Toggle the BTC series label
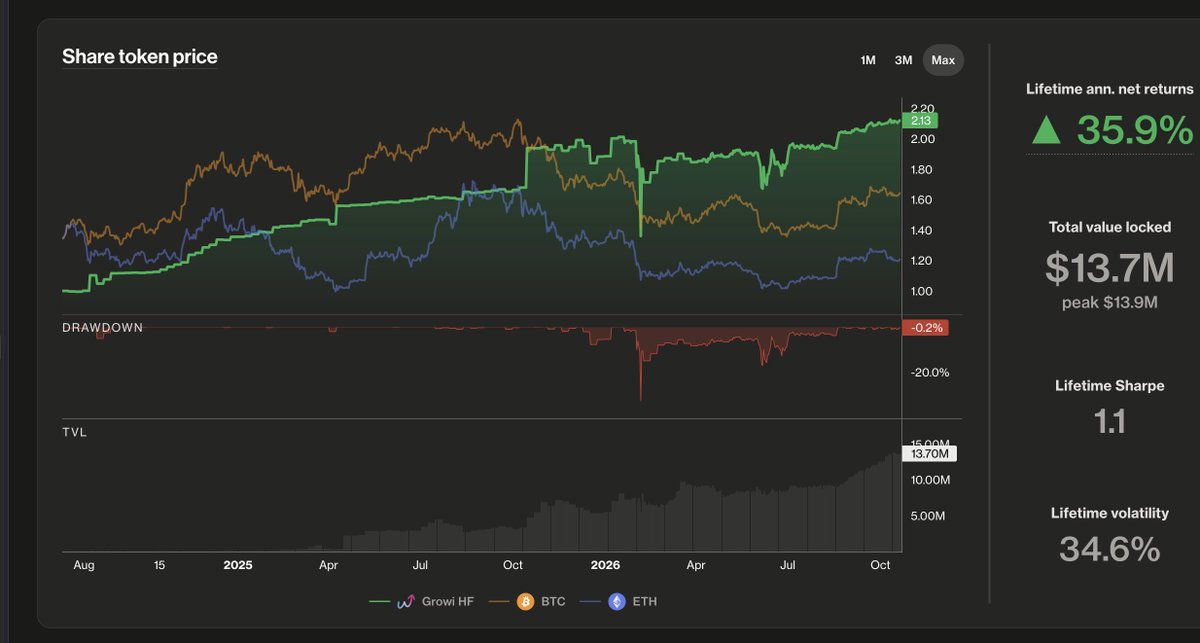This screenshot has width=1200, height=643. [551, 601]
